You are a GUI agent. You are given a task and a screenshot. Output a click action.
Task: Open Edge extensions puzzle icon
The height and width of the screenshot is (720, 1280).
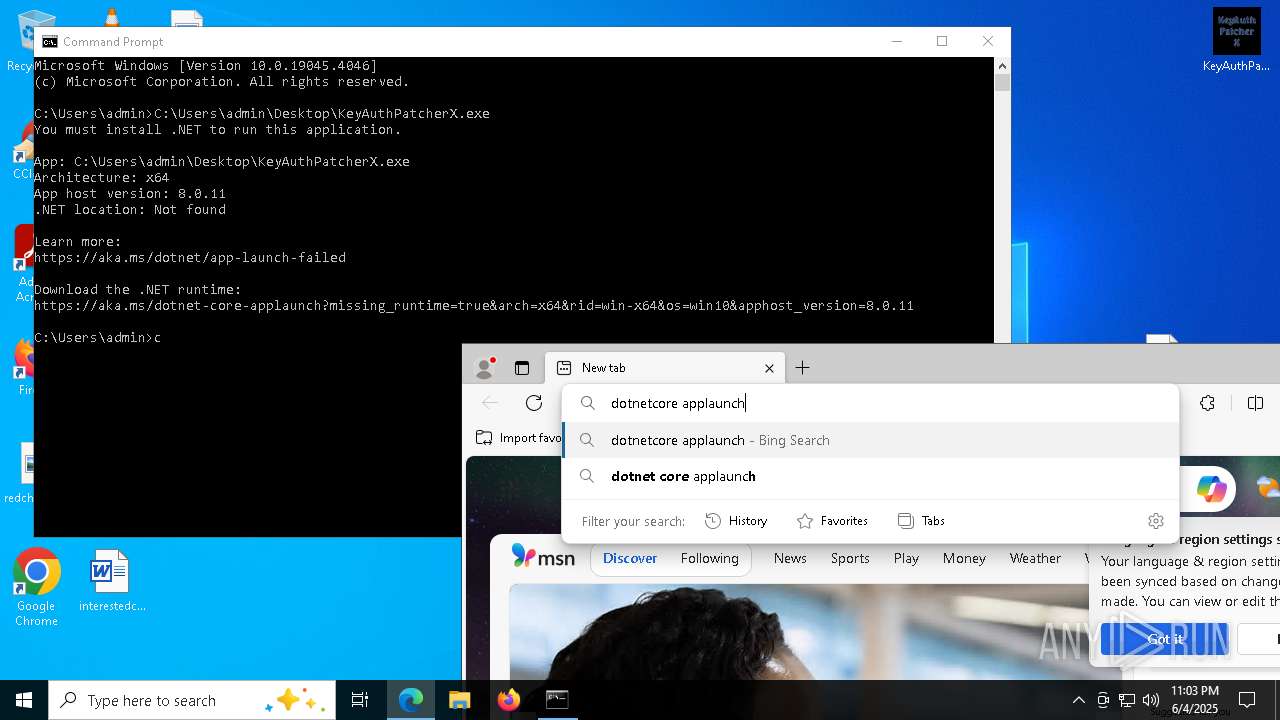point(1208,403)
